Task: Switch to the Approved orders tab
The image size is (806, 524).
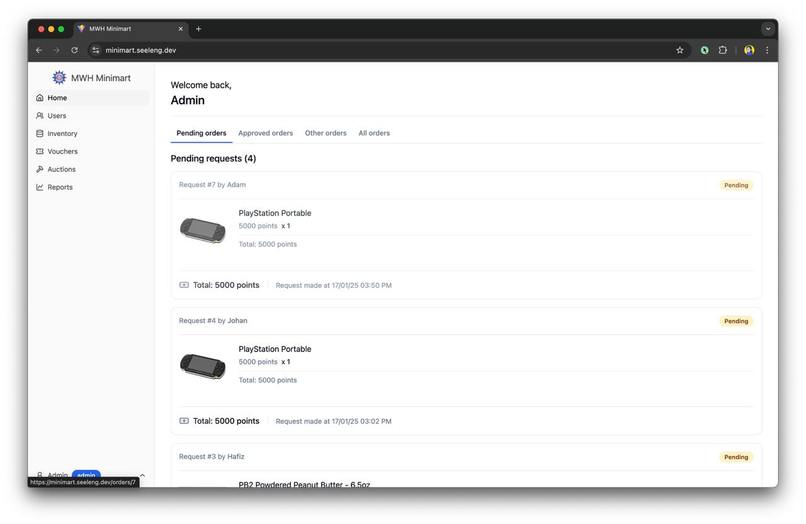Action: coord(265,133)
